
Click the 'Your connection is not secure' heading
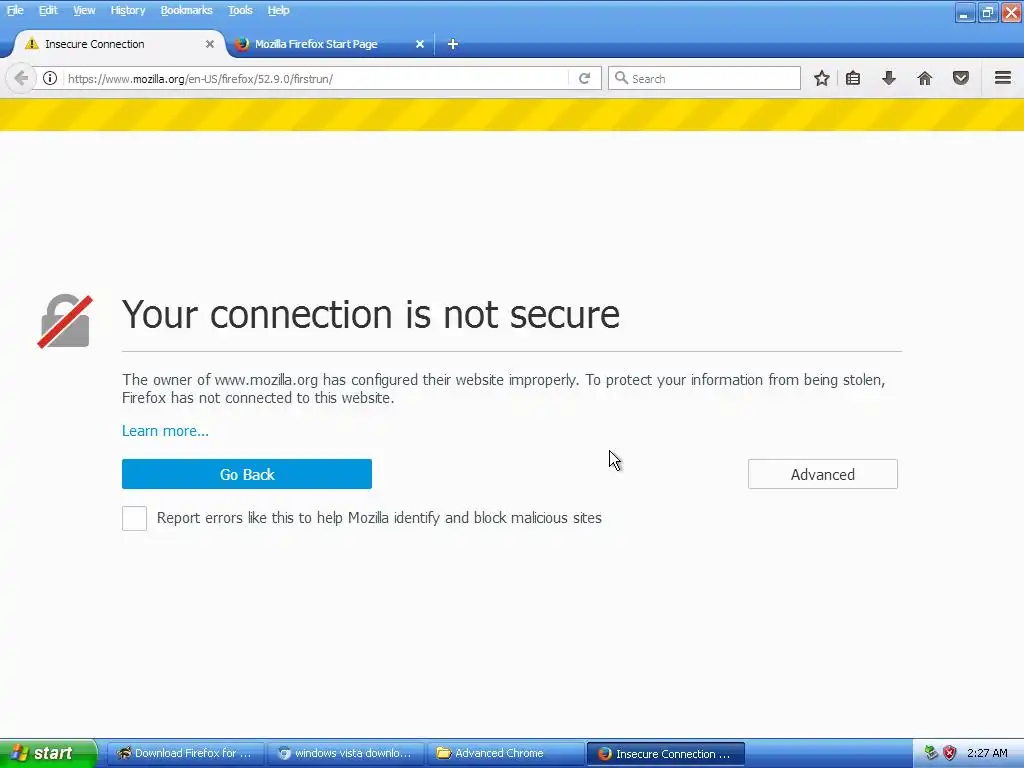pos(371,315)
